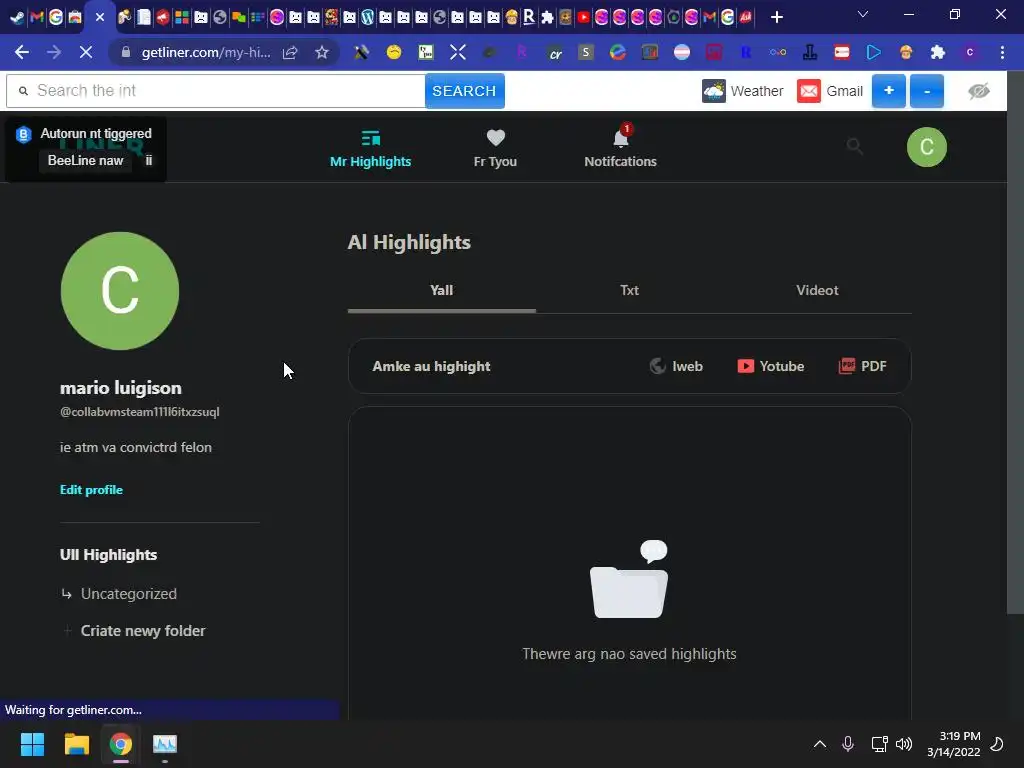
Task: Share this page from the address bar
Action: (290, 52)
